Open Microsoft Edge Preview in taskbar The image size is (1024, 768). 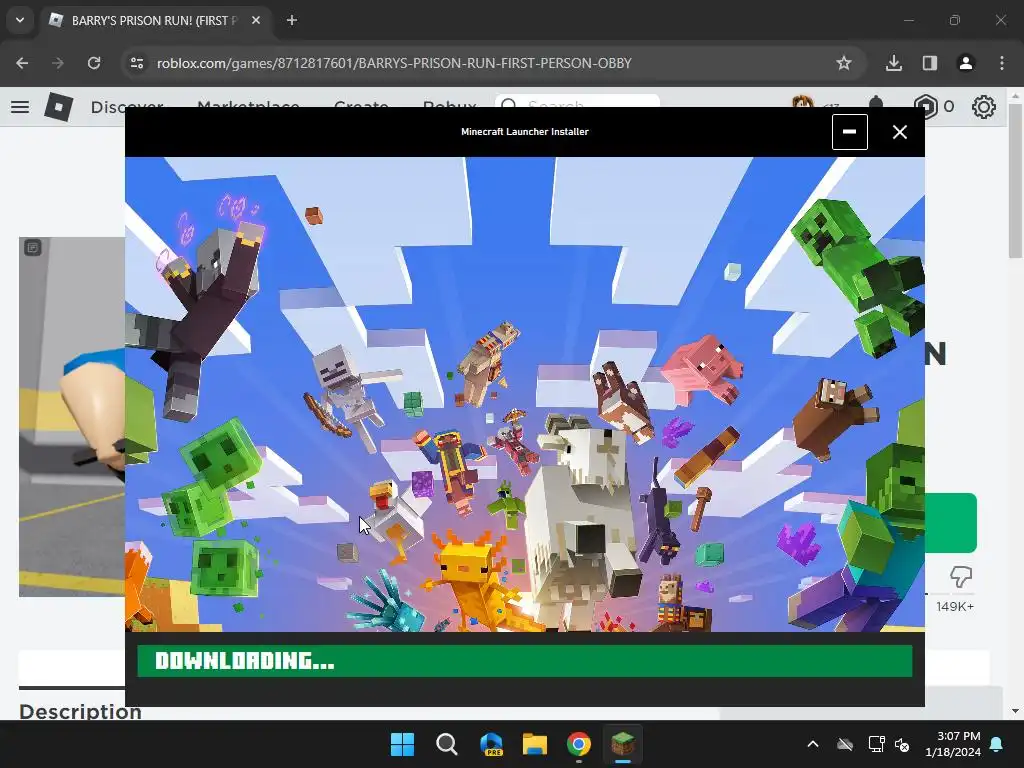[491, 744]
